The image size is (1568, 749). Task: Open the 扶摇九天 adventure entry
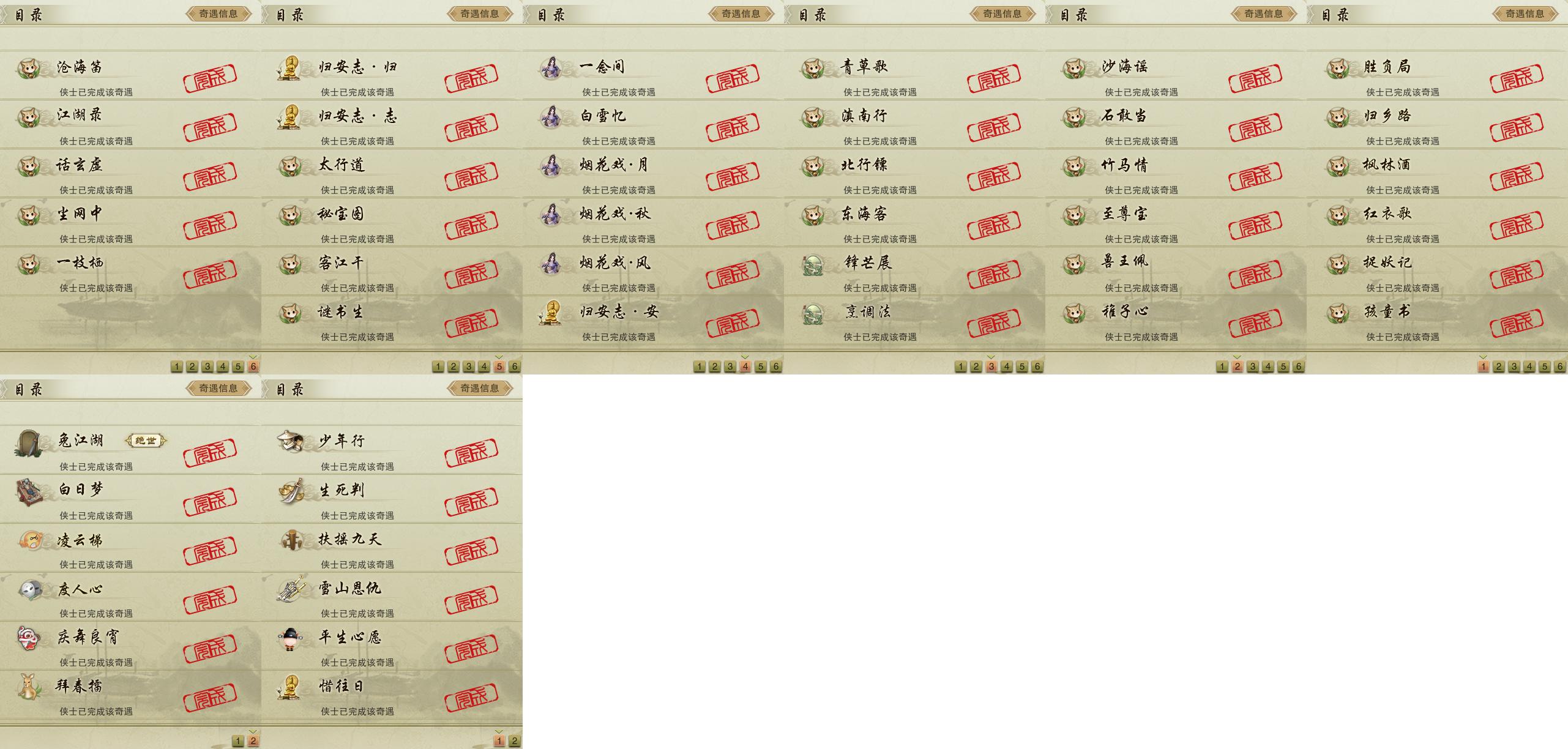click(x=392, y=547)
